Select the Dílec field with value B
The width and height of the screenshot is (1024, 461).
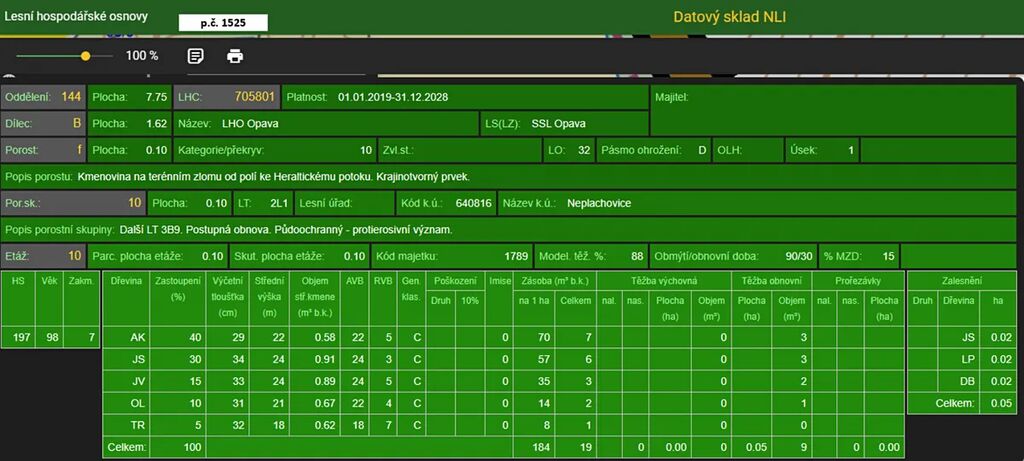(x=43, y=124)
